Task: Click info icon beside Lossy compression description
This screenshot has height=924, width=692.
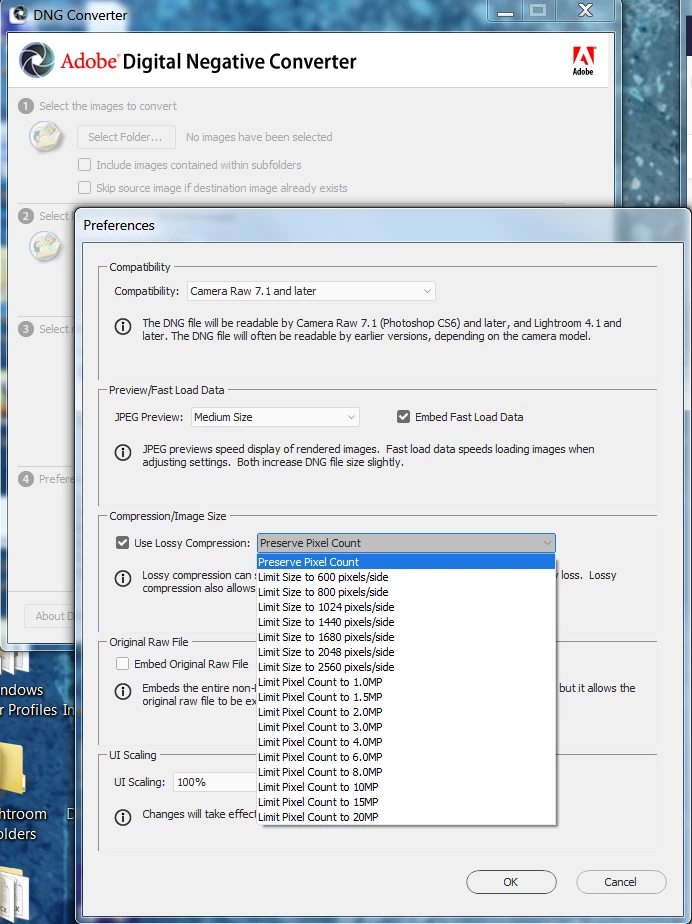Action: pyautogui.click(x=123, y=578)
